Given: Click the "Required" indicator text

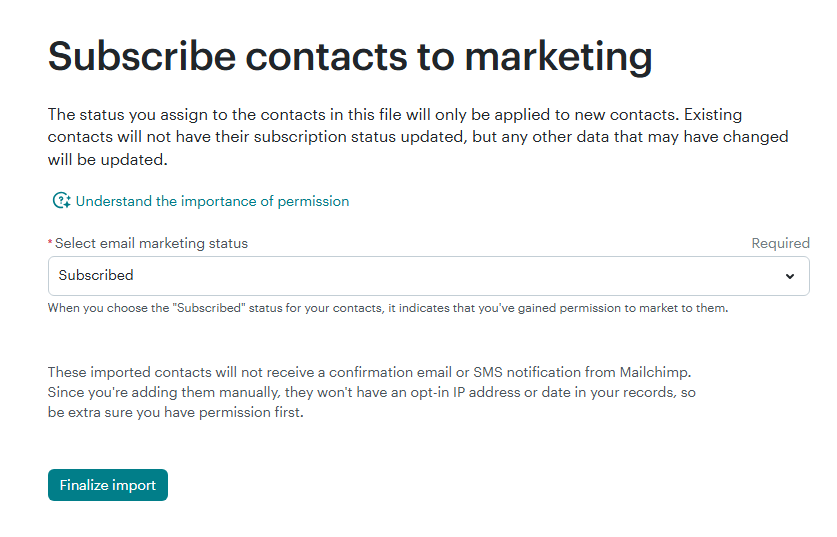Looking at the screenshot, I should (x=780, y=243).
